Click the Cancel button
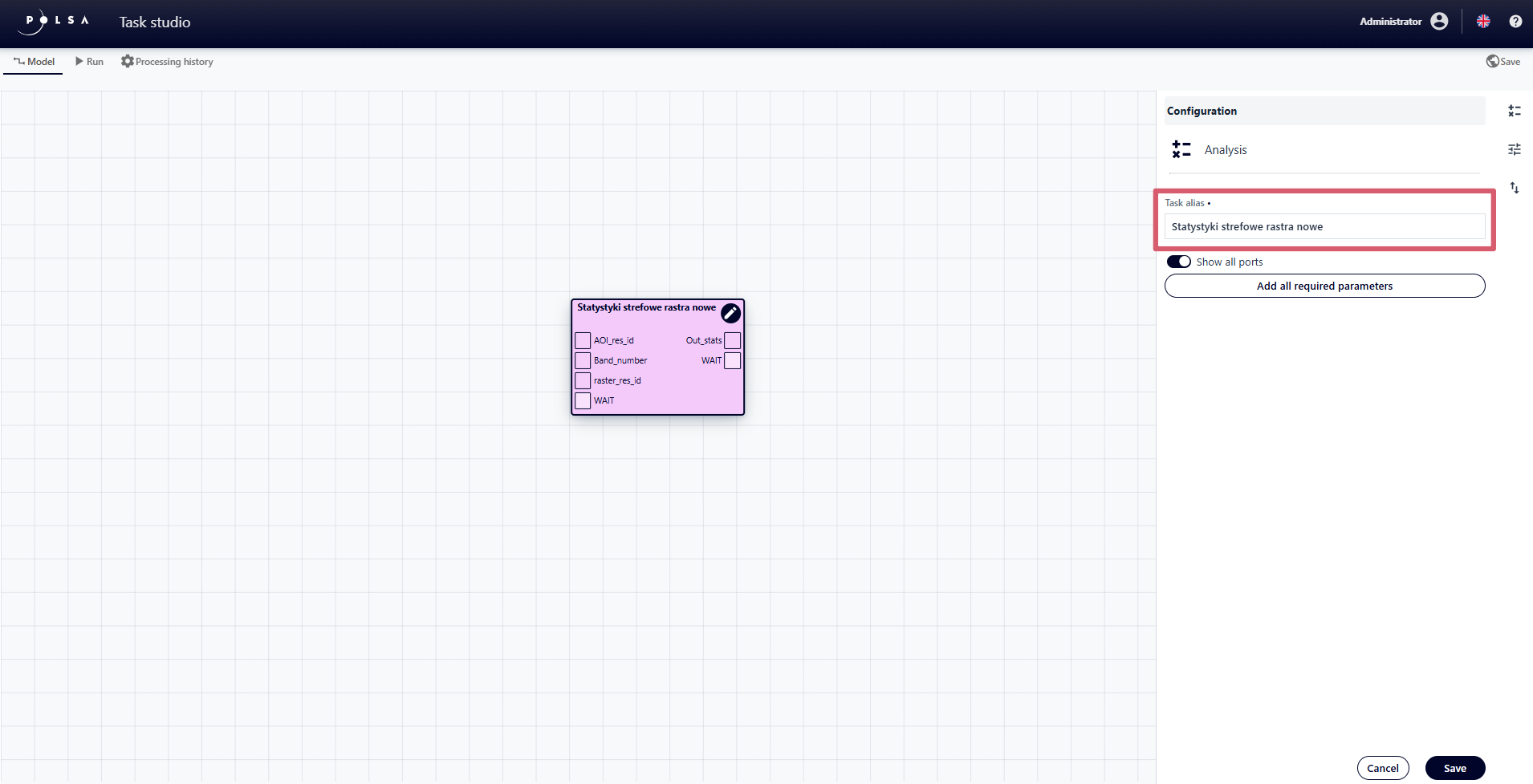Viewport: 1533px width, 784px height. pyautogui.click(x=1382, y=768)
